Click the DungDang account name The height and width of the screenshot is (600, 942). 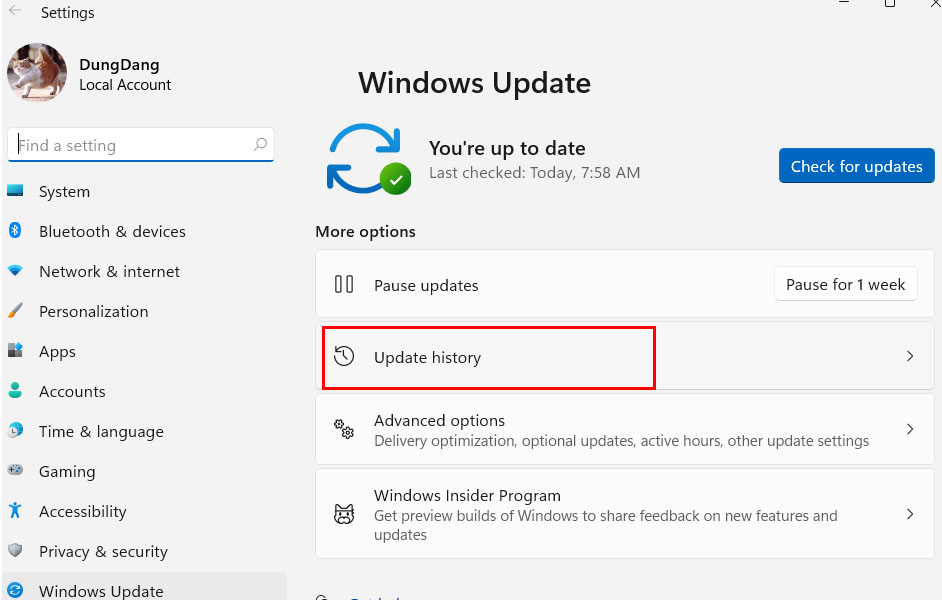[x=119, y=64]
